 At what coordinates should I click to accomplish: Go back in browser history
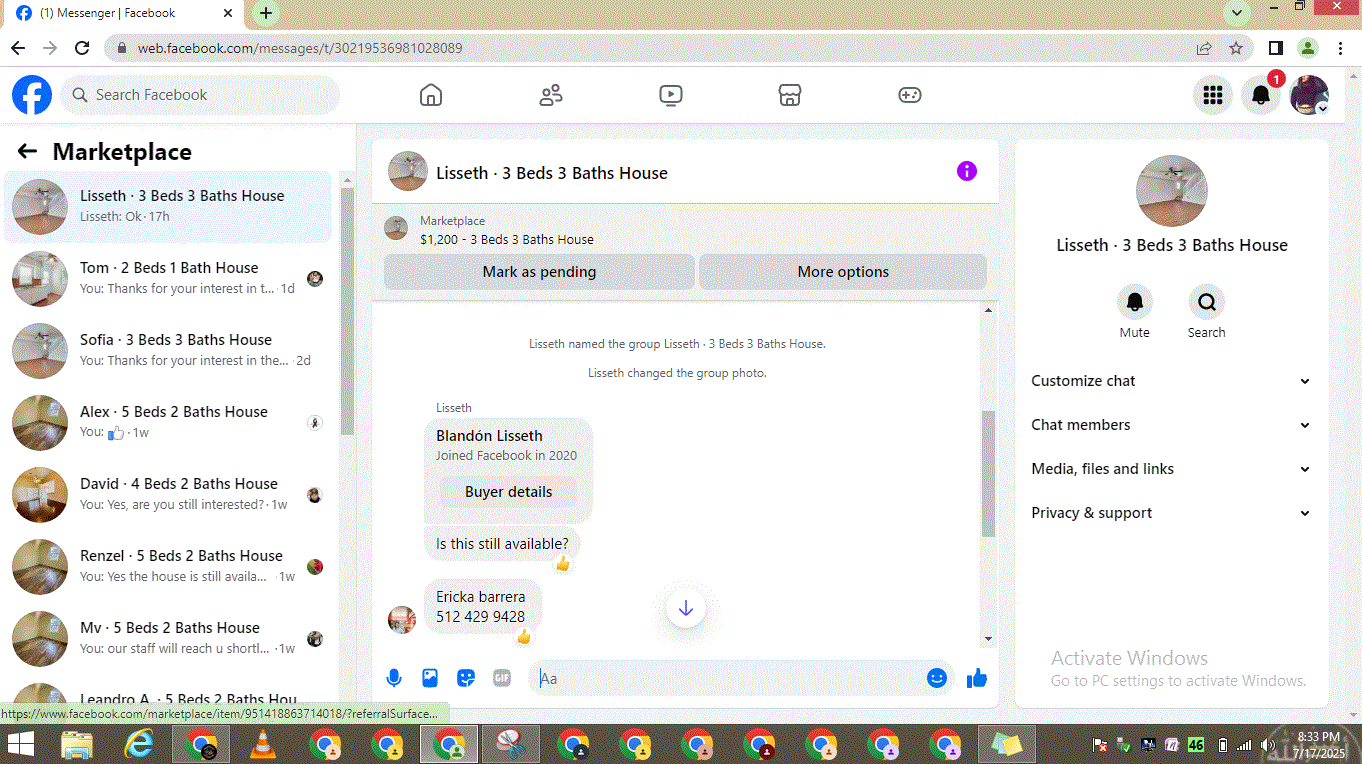tap(18, 48)
